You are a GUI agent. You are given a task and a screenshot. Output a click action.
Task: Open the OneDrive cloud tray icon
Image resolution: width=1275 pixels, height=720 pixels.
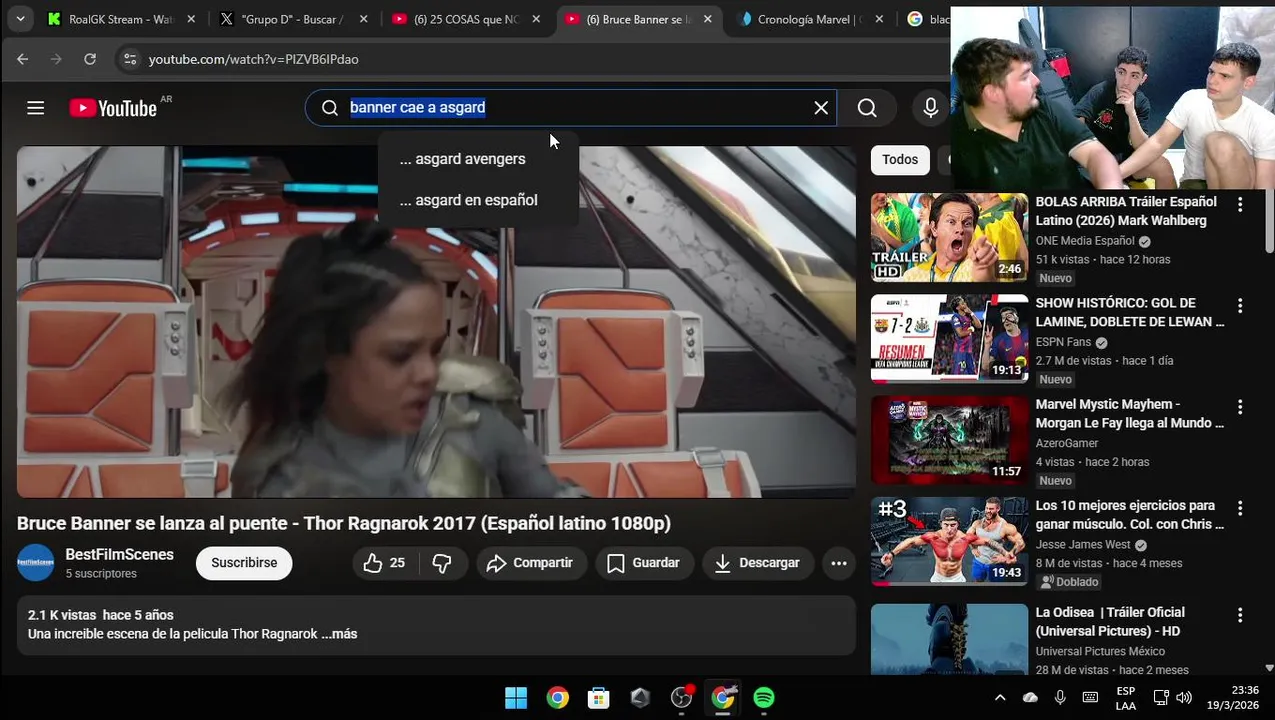[x=1030, y=698]
